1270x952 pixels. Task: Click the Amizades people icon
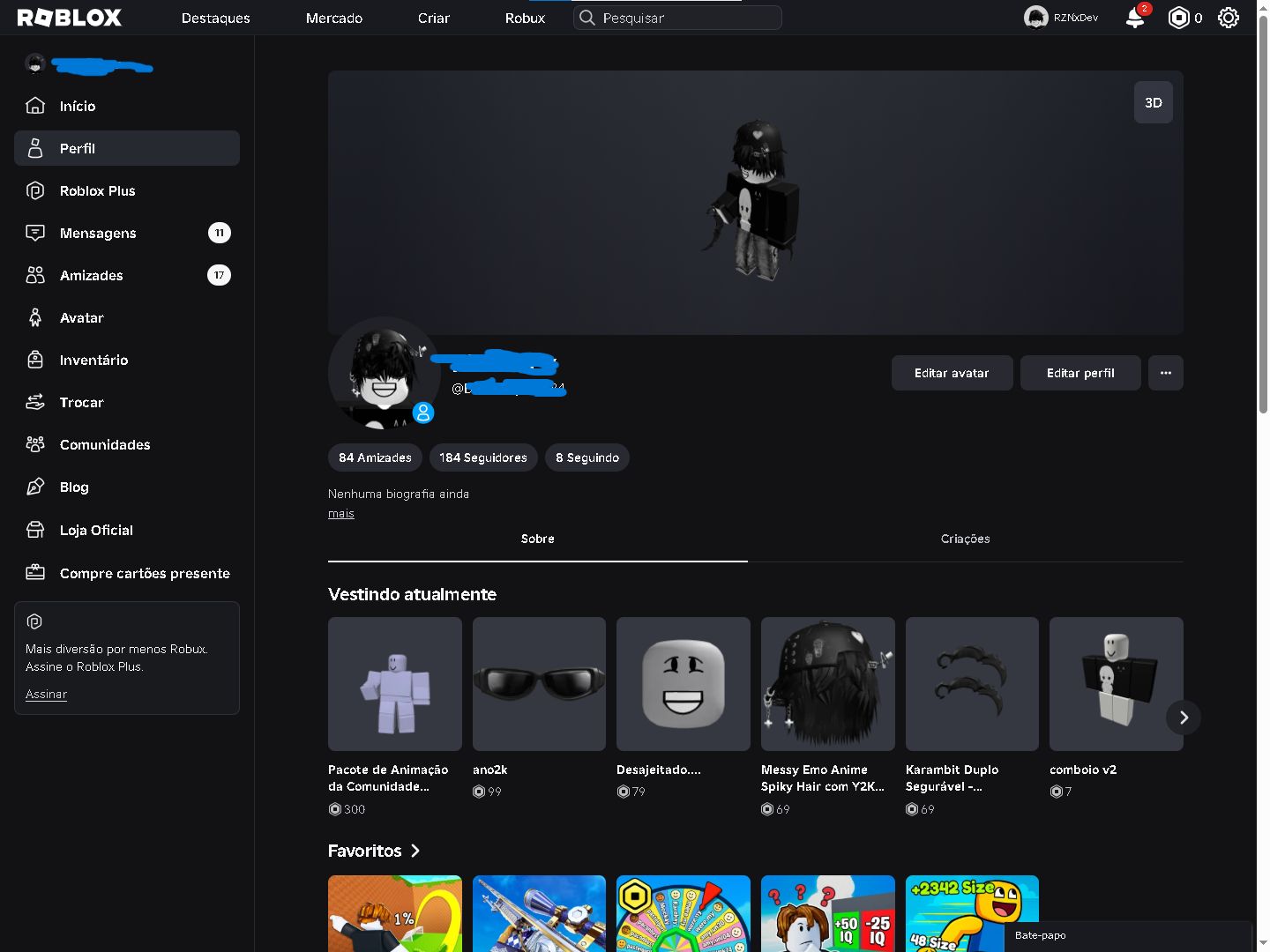pos(35,275)
